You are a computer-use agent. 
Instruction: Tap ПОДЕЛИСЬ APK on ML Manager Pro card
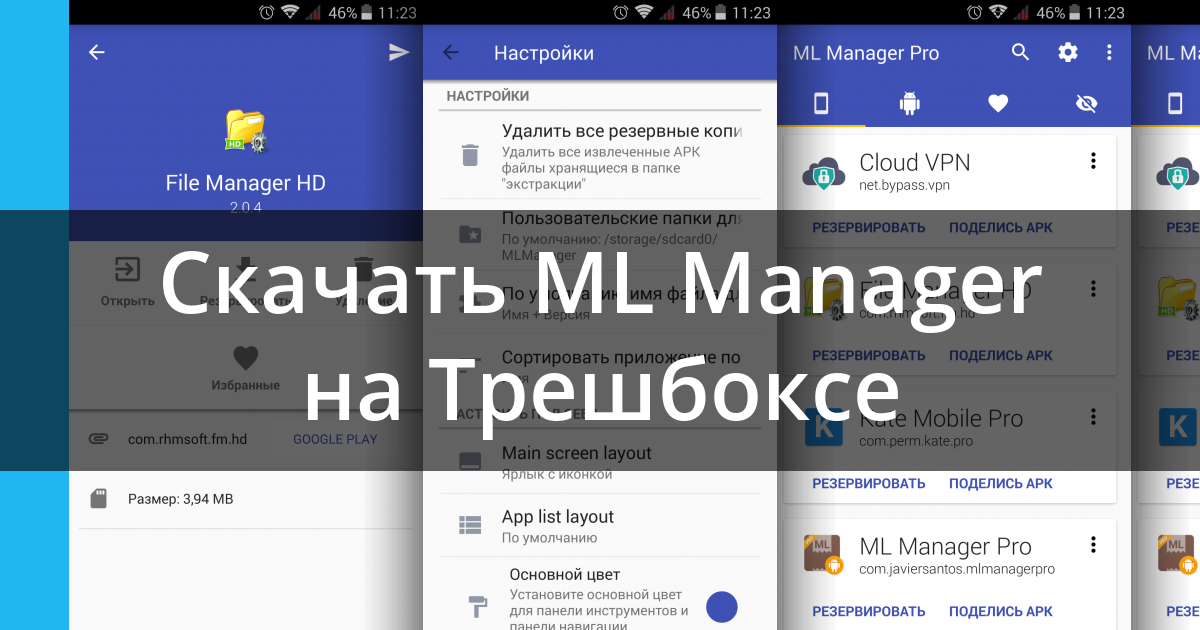(x=1001, y=611)
